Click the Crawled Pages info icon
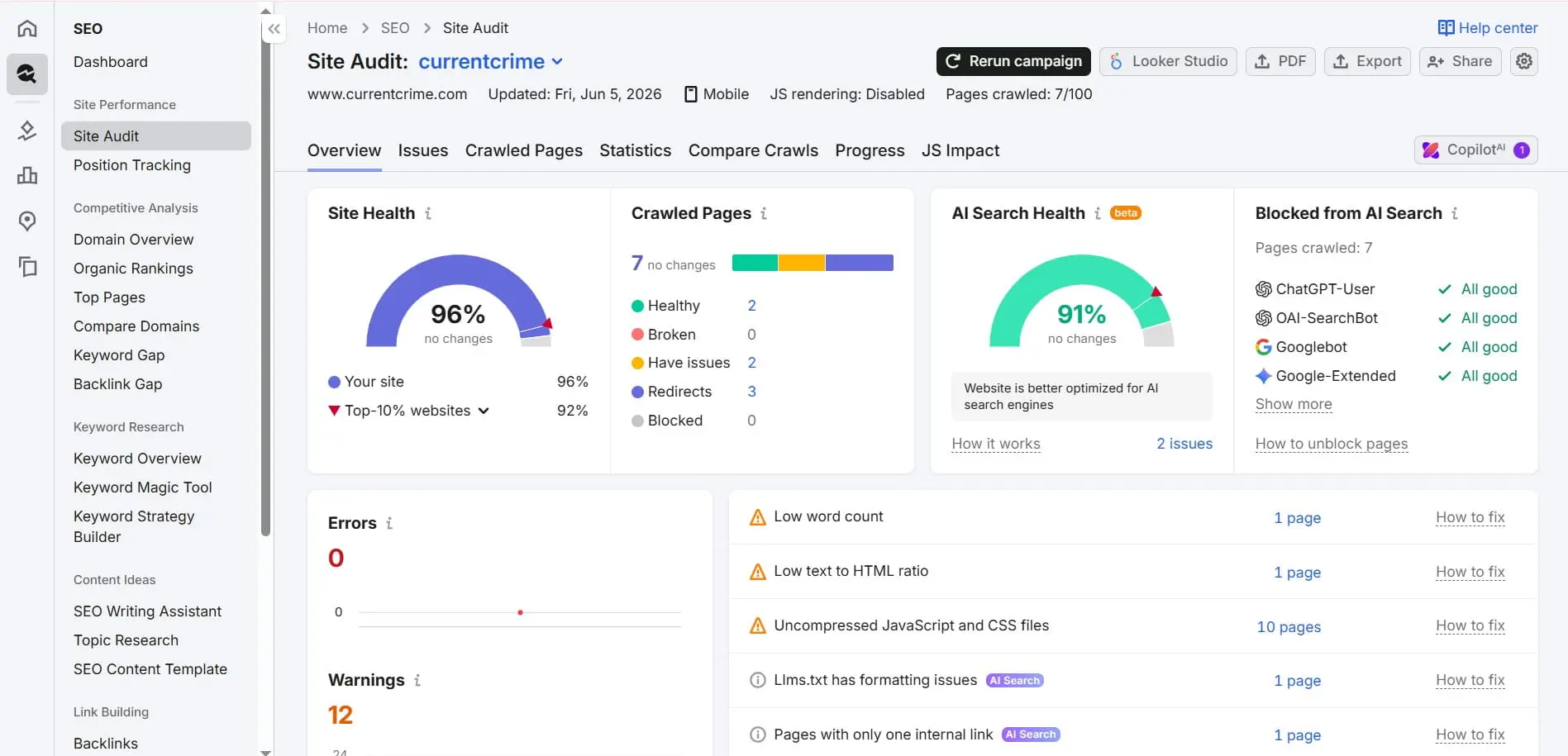The width and height of the screenshot is (1568, 756). (764, 213)
